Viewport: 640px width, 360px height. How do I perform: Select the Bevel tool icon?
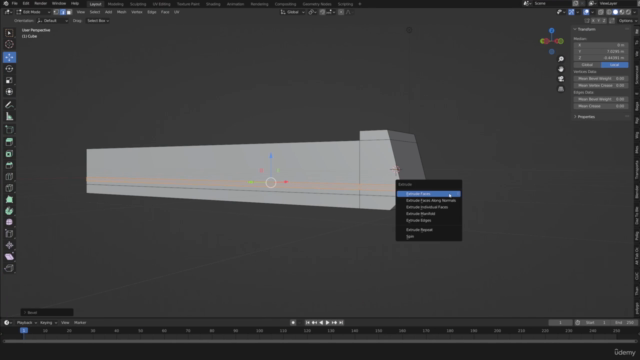point(9,165)
